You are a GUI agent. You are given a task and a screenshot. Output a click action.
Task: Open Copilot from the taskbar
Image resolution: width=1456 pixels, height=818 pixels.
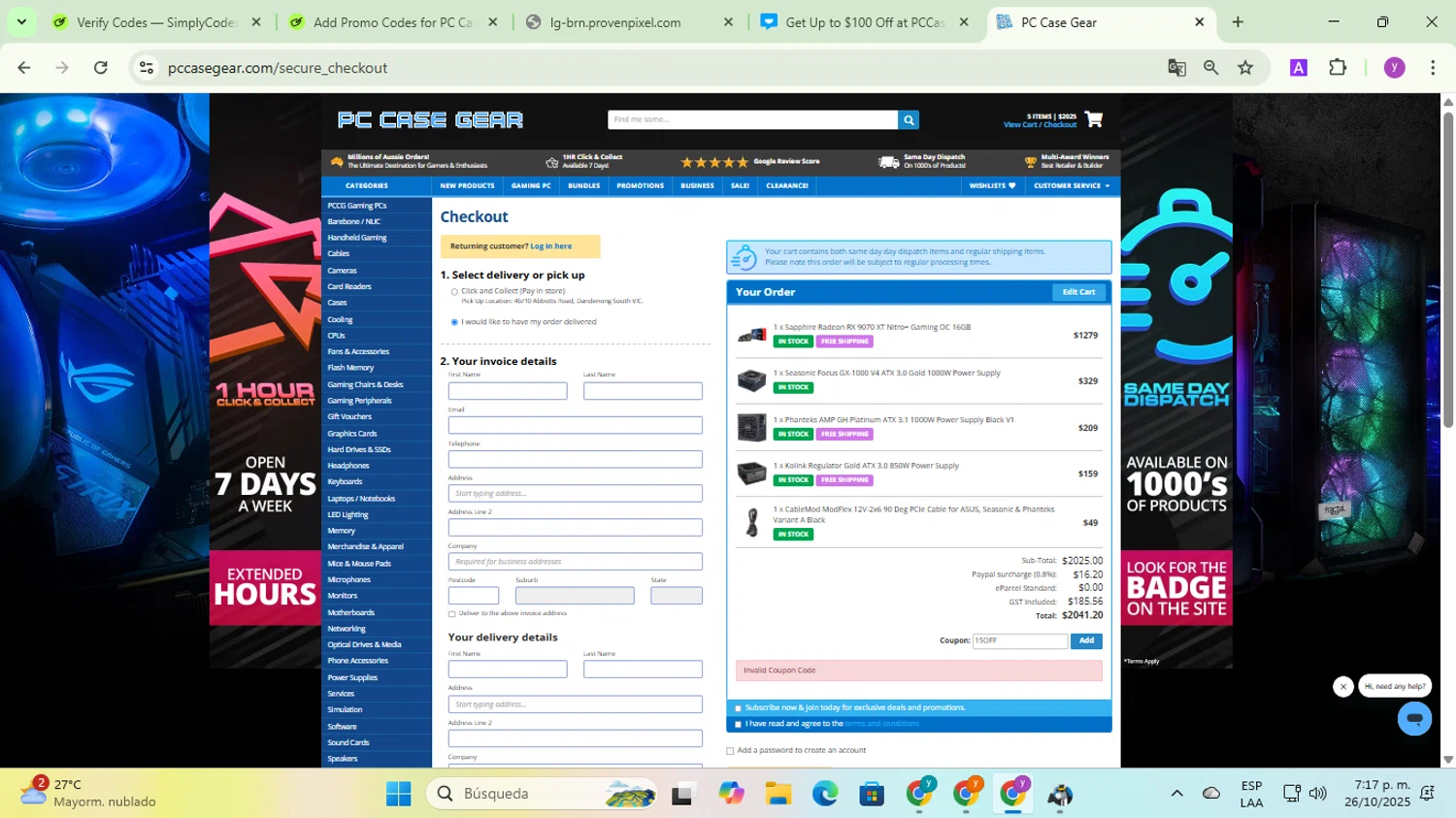coord(731,794)
